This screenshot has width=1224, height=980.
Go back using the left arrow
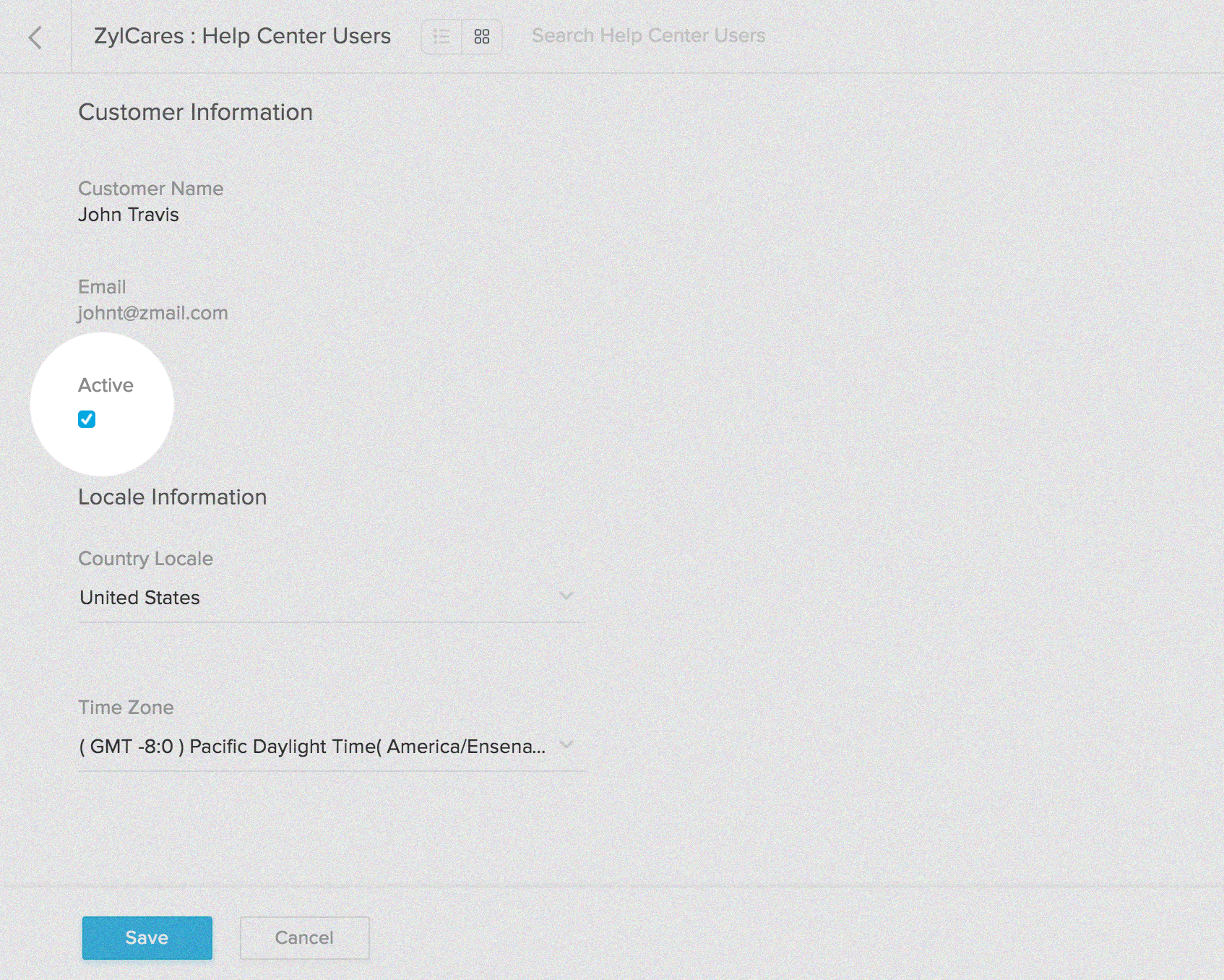click(x=35, y=37)
